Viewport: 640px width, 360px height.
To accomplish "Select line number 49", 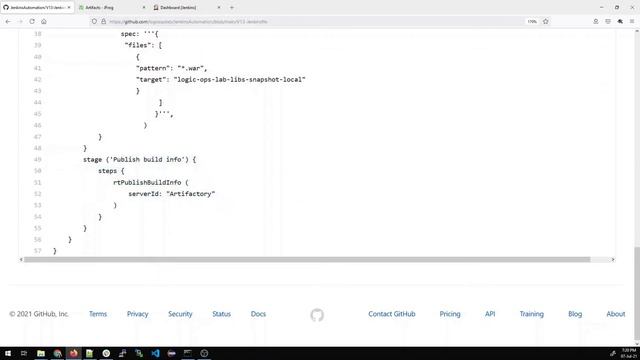I will (38, 160).
